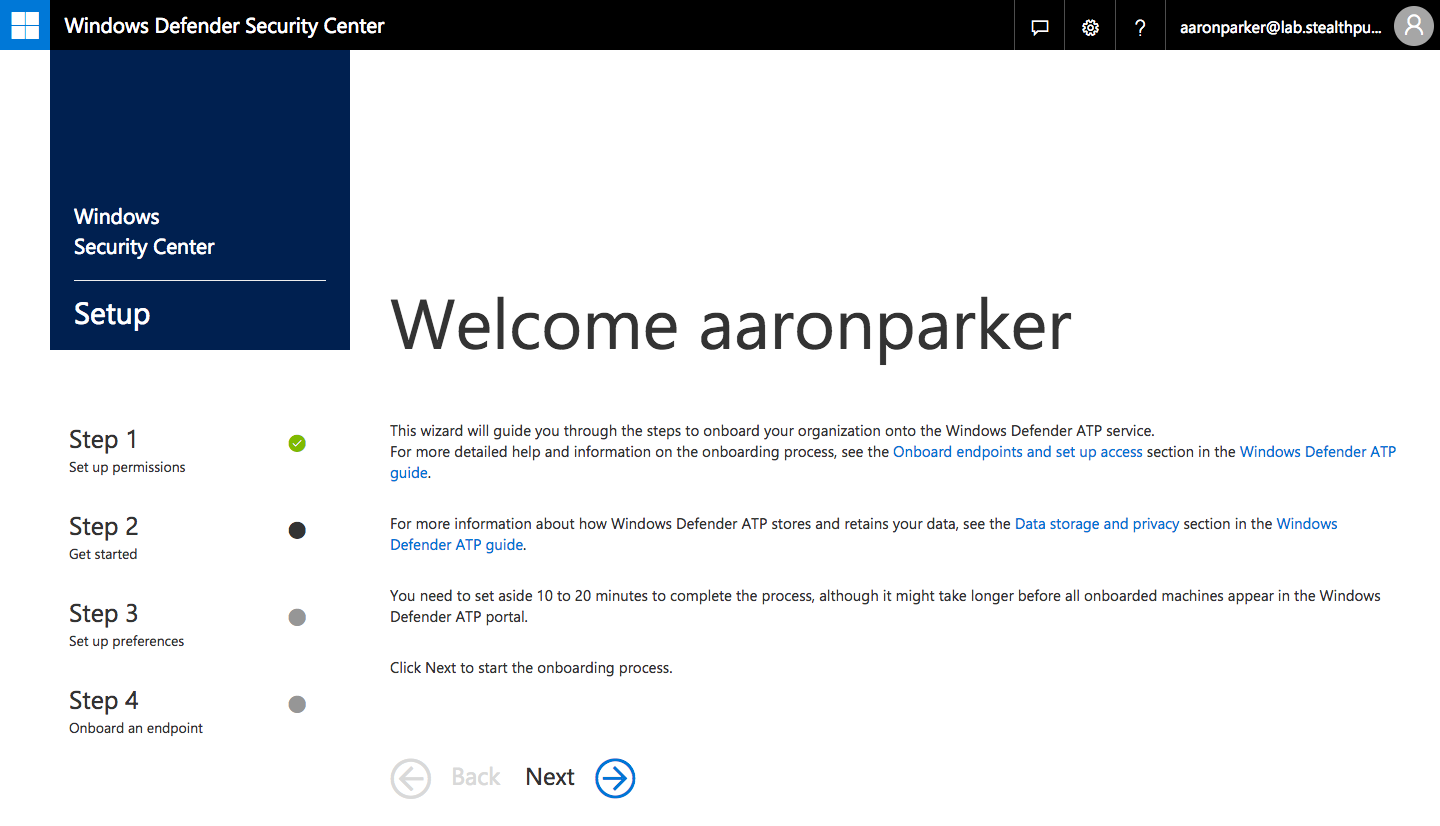Click the green checkmark for Step 1

click(297, 443)
